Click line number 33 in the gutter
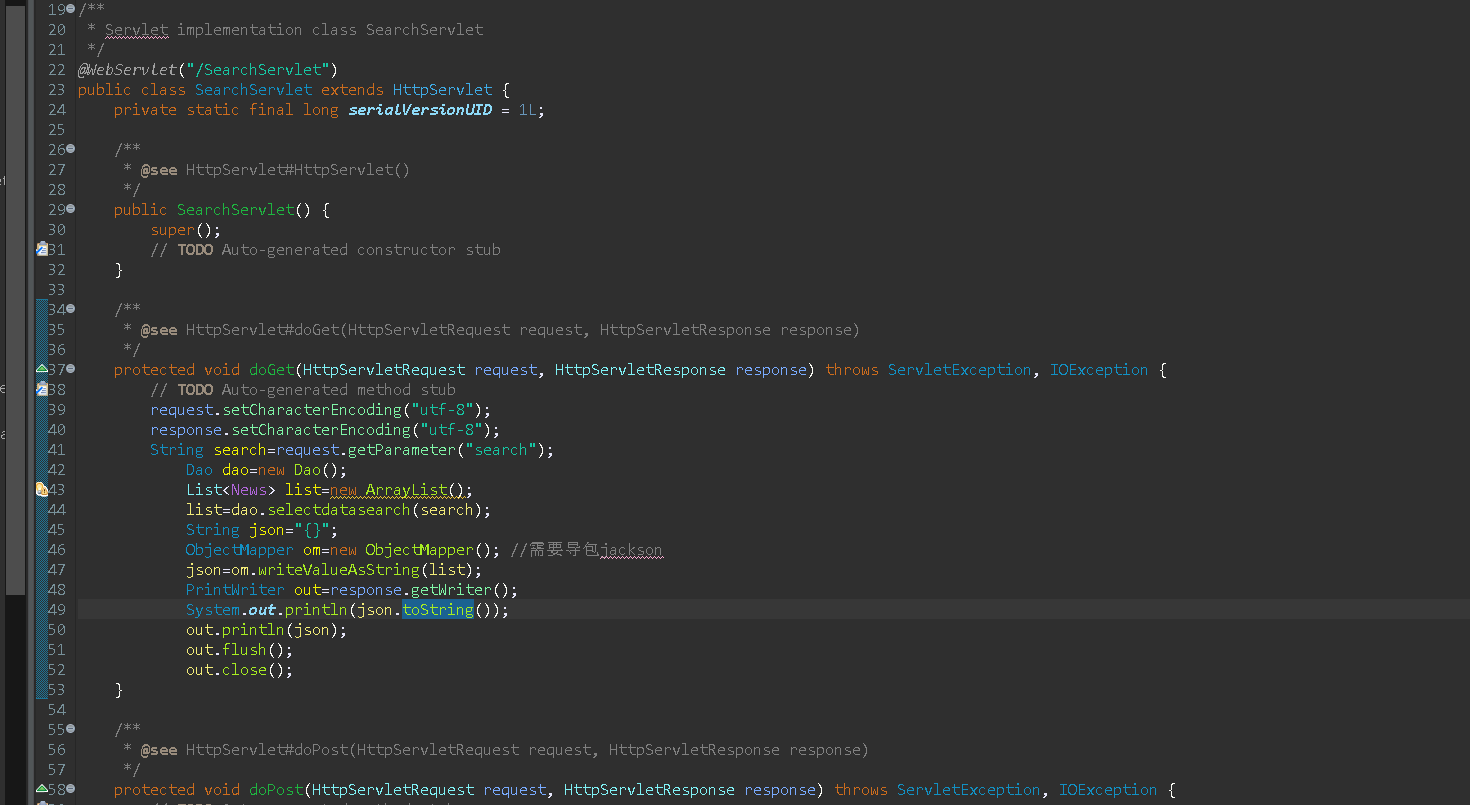The height and width of the screenshot is (805, 1470). coord(56,290)
